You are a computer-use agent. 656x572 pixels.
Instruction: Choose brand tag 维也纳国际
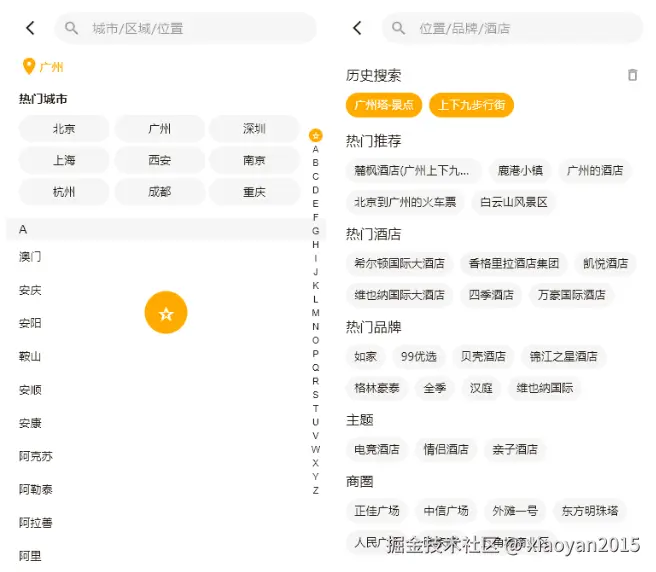click(x=544, y=388)
